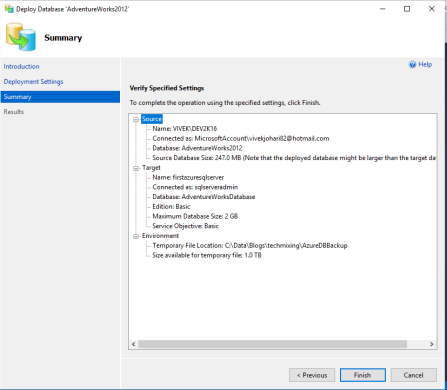
Task: Select 'Connected as: sqlserveradmin' row
Action: pos(195,187)
